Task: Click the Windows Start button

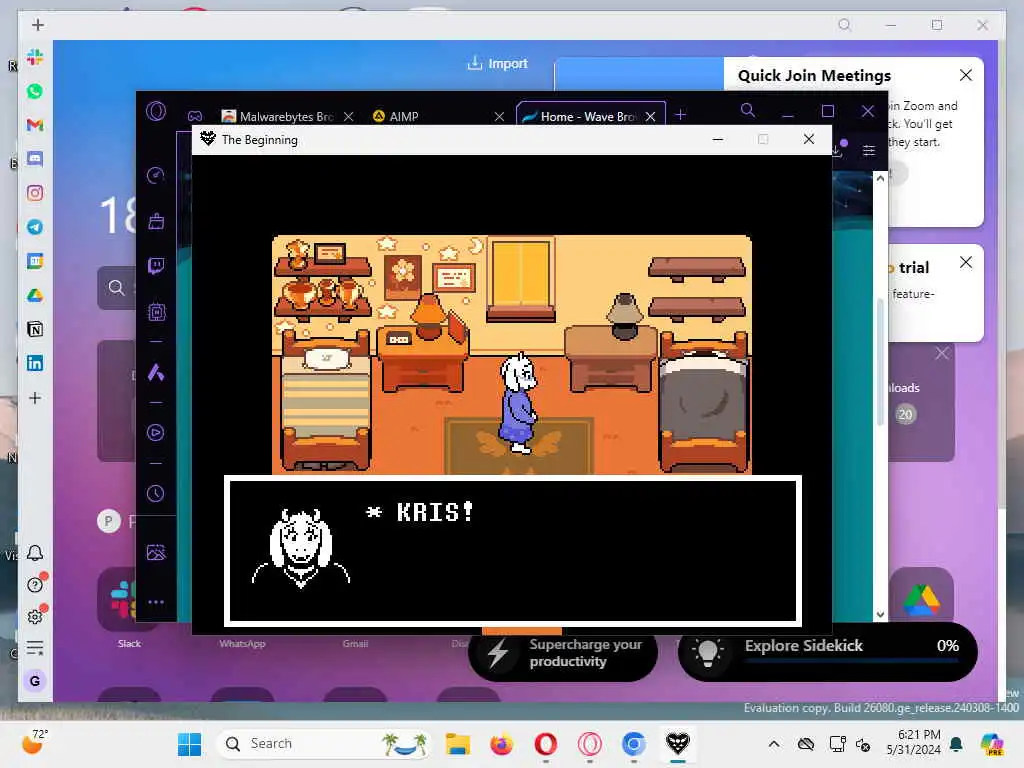Action: click(189, 744)
